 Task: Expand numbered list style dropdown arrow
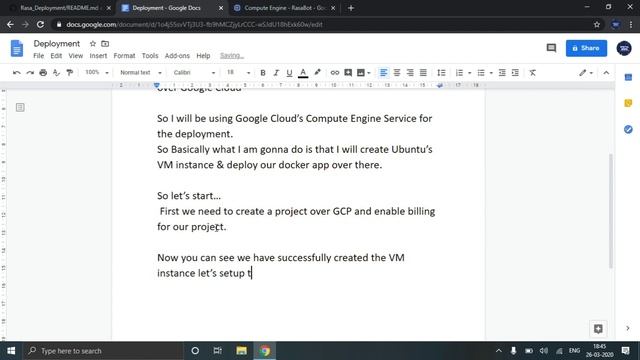469,73
